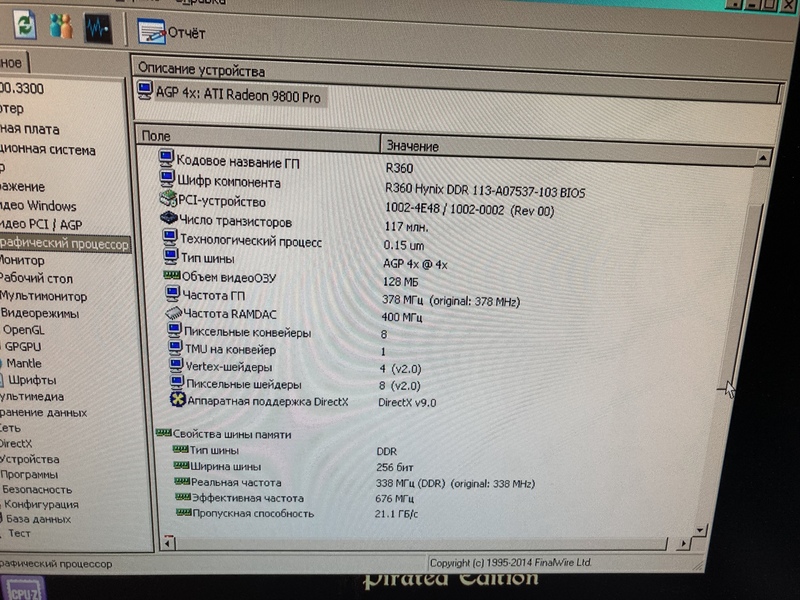
Task: Click the icon beside TMU на конвейер
Action: click(175, 347)
